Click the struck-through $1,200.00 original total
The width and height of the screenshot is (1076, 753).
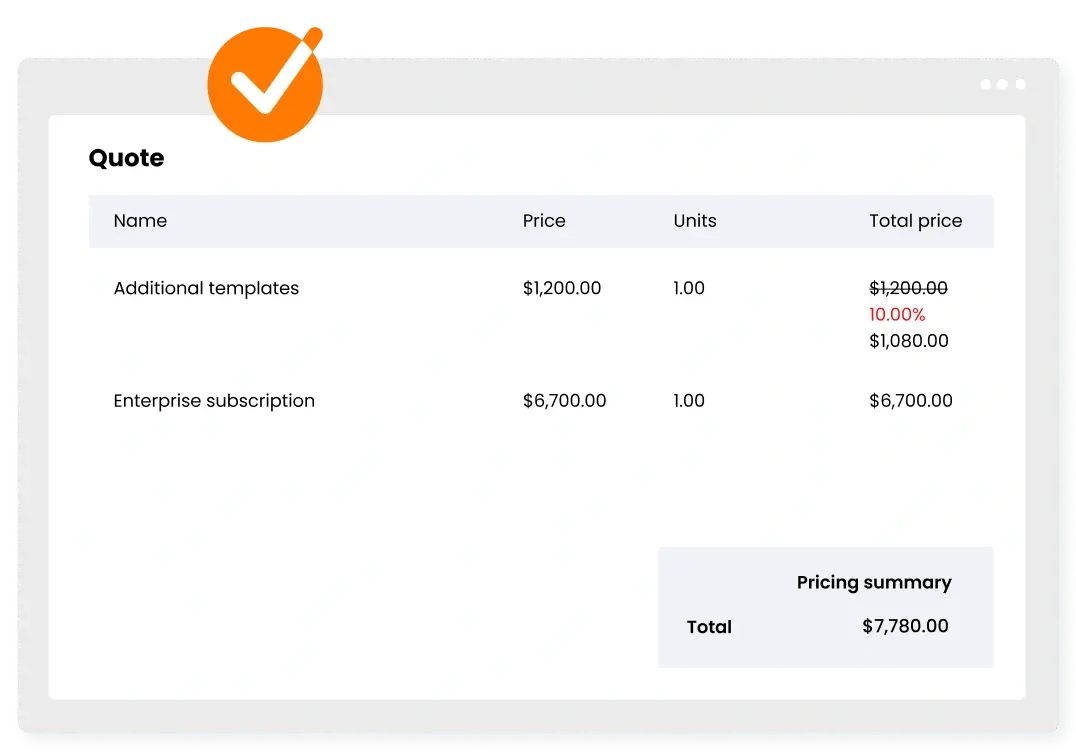(x=908, y=288)
